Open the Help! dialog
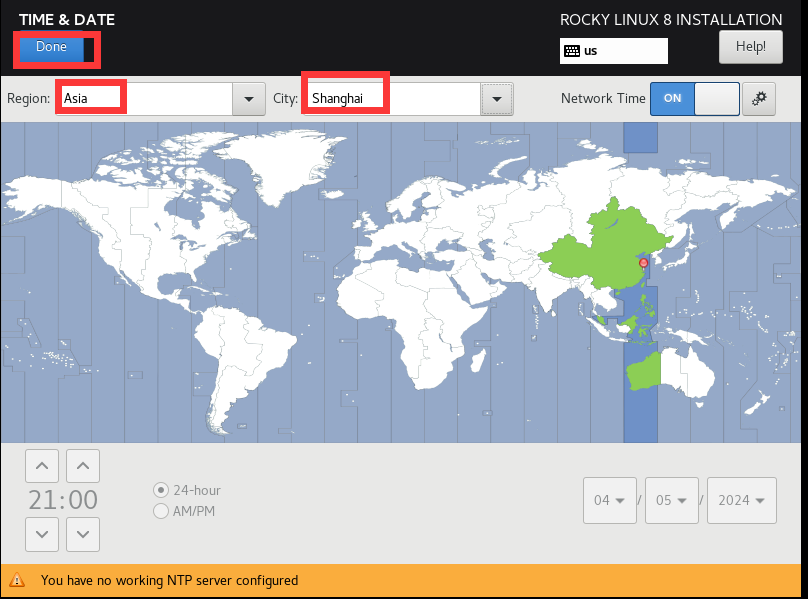This screenshot has height=599, width=808. point(750,47)
